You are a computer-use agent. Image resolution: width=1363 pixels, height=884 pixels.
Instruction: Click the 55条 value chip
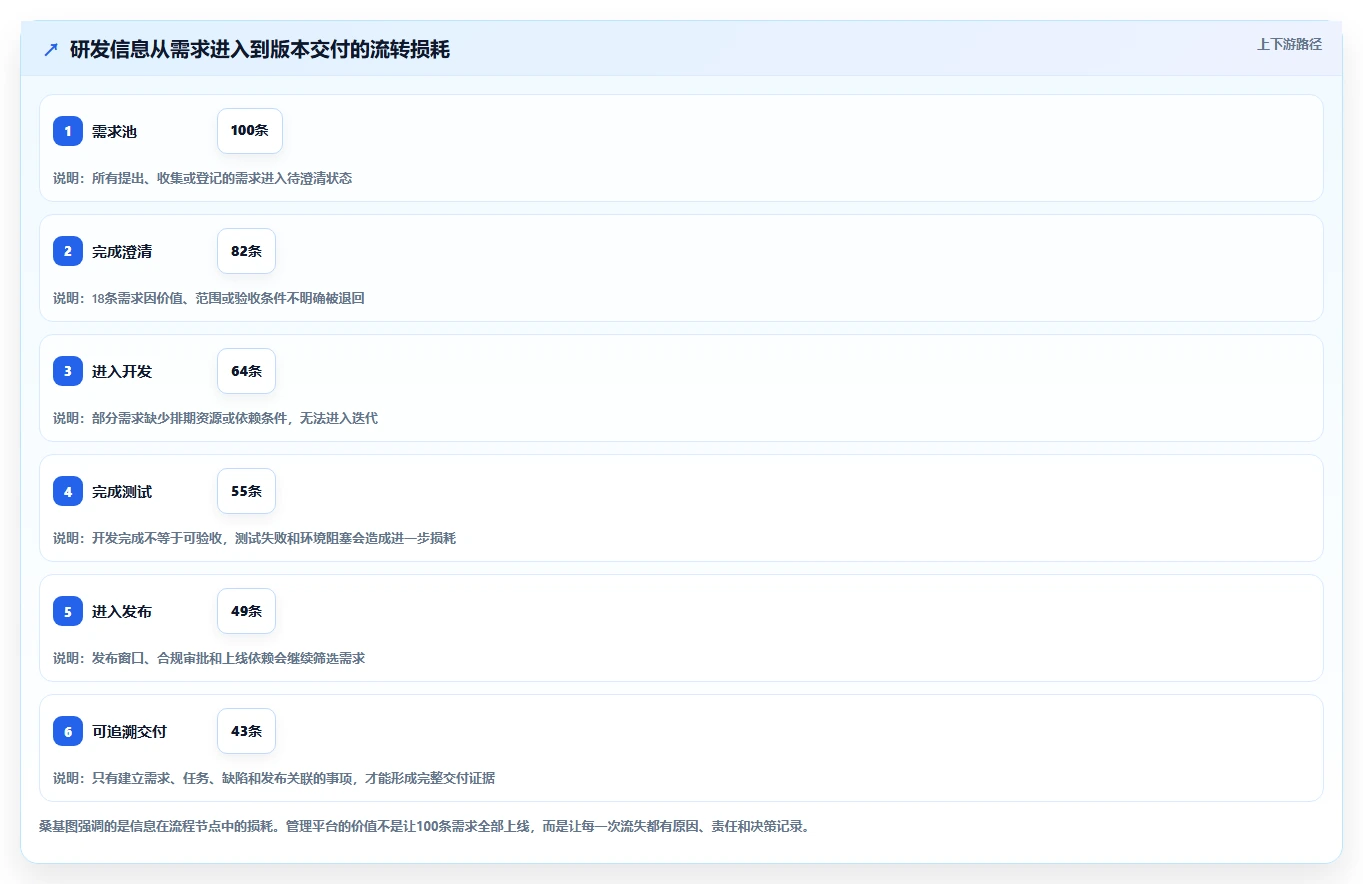coord(246,491)
